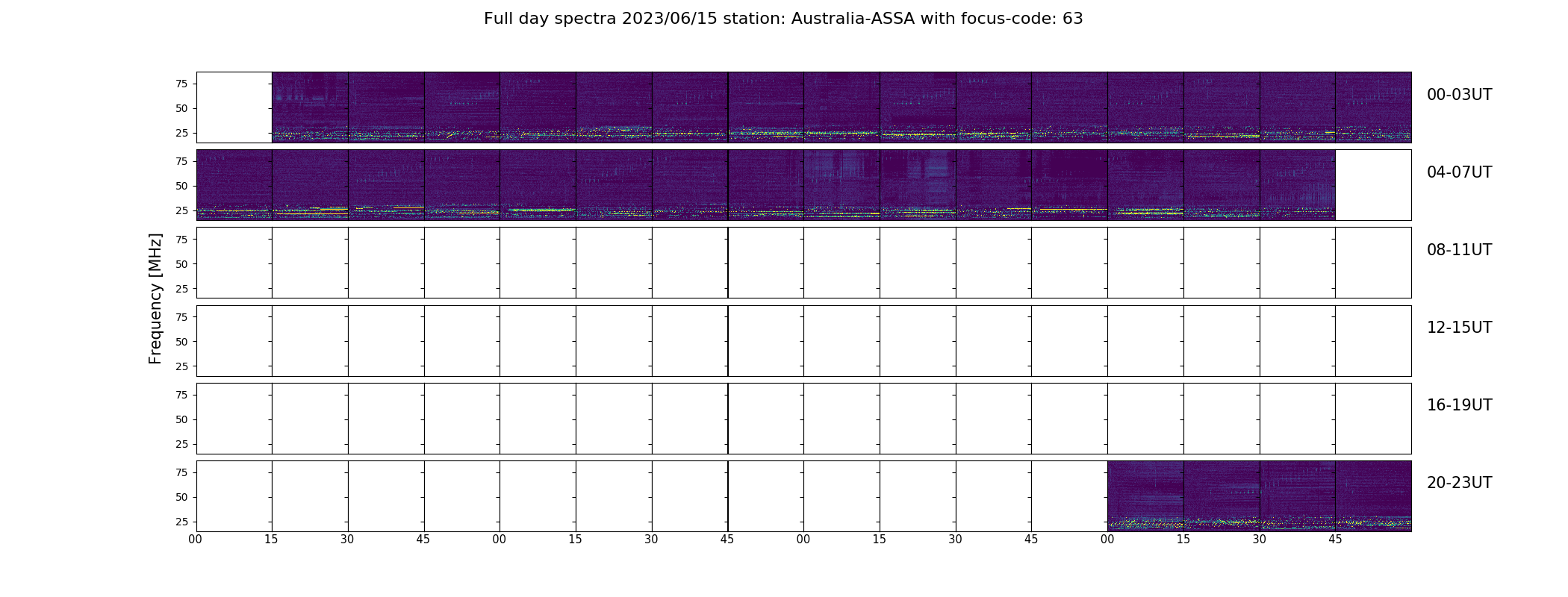Click the '04-07UT' row label
Viewport: 1568px width, 597px height.
coord(1459,172)
